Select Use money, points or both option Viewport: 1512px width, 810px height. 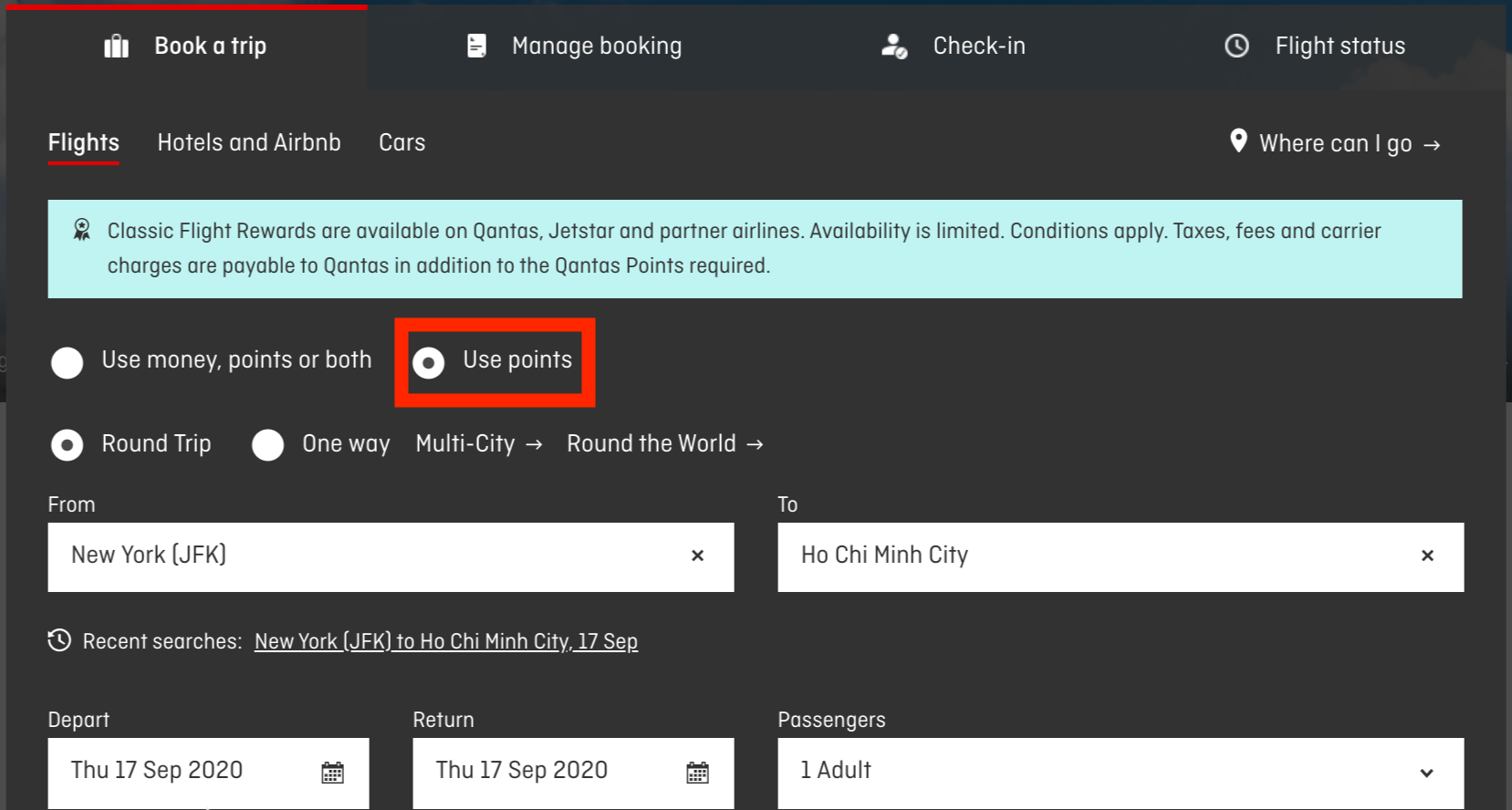[x=68, y=362]
